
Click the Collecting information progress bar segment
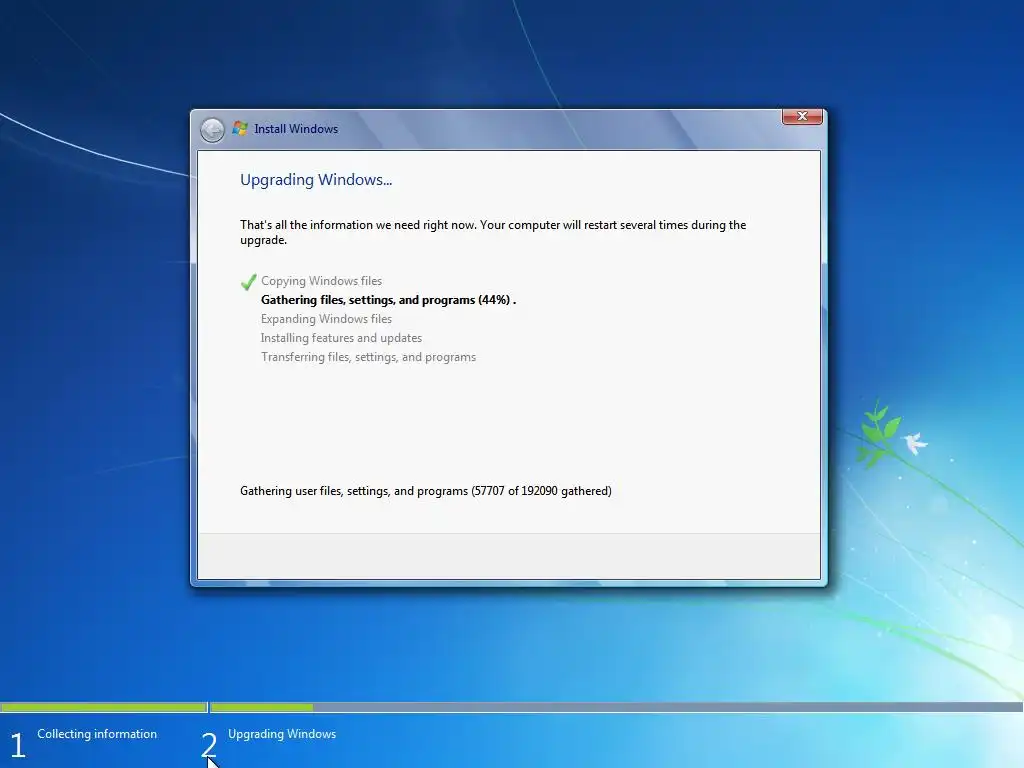coord(104,707)
